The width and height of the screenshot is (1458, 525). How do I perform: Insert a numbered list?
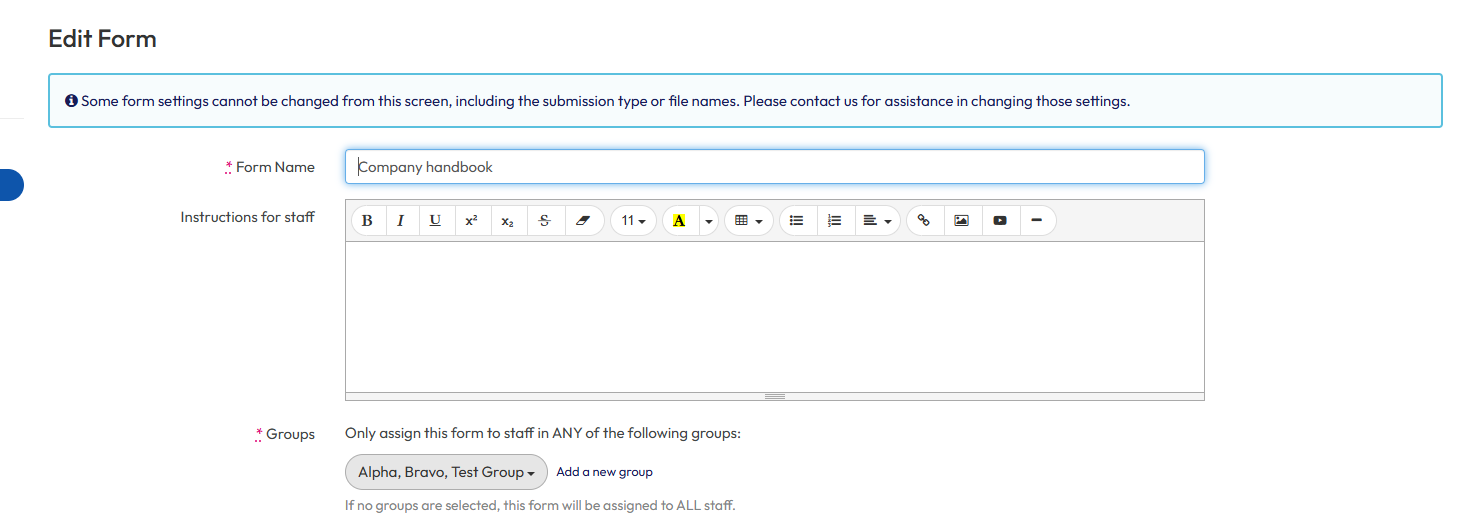click(x=835, y=221)
